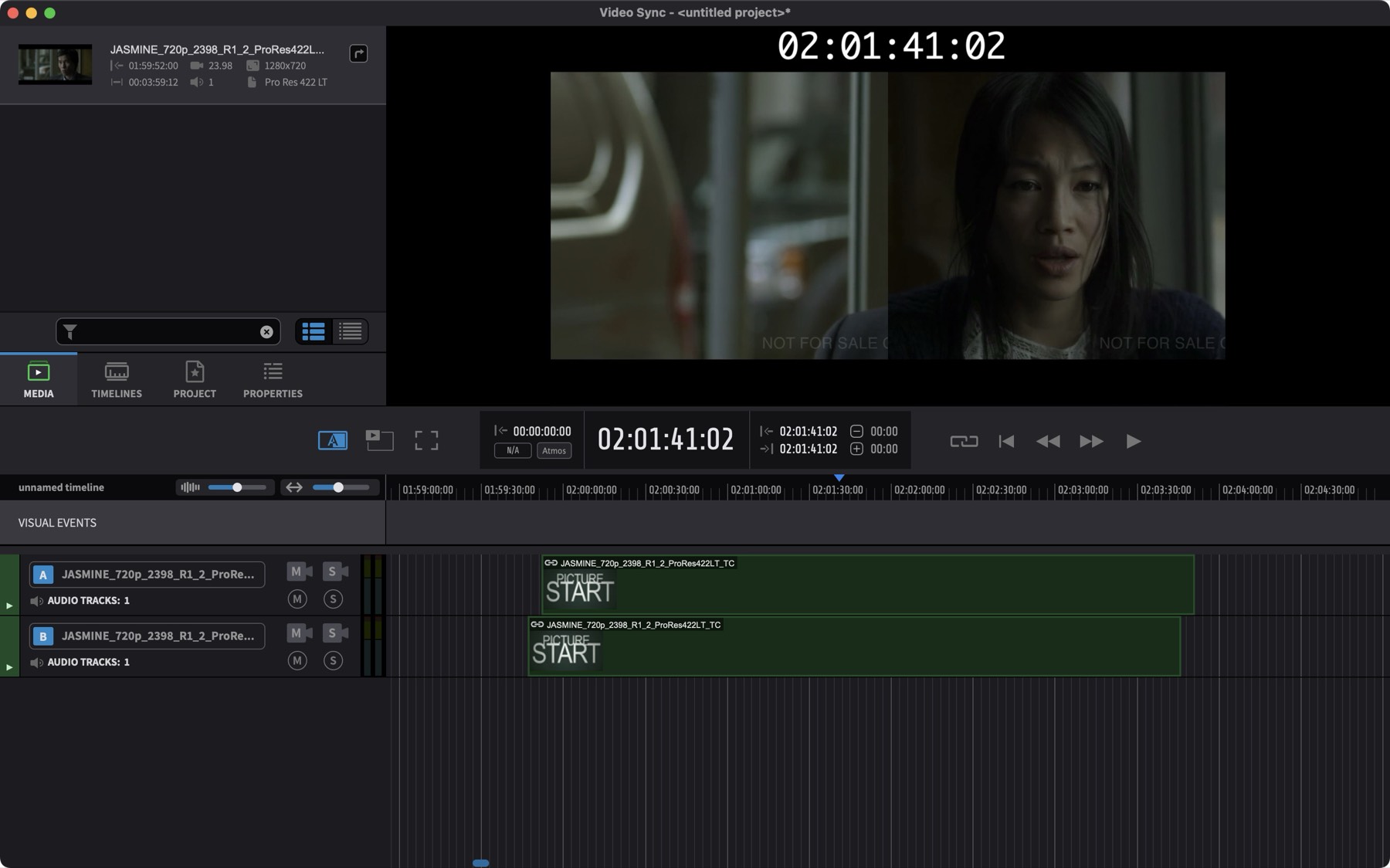The height and width of the screenshot is (868, 1390).
Task: Solo audio on track A
Action: (x=333, y=599)
